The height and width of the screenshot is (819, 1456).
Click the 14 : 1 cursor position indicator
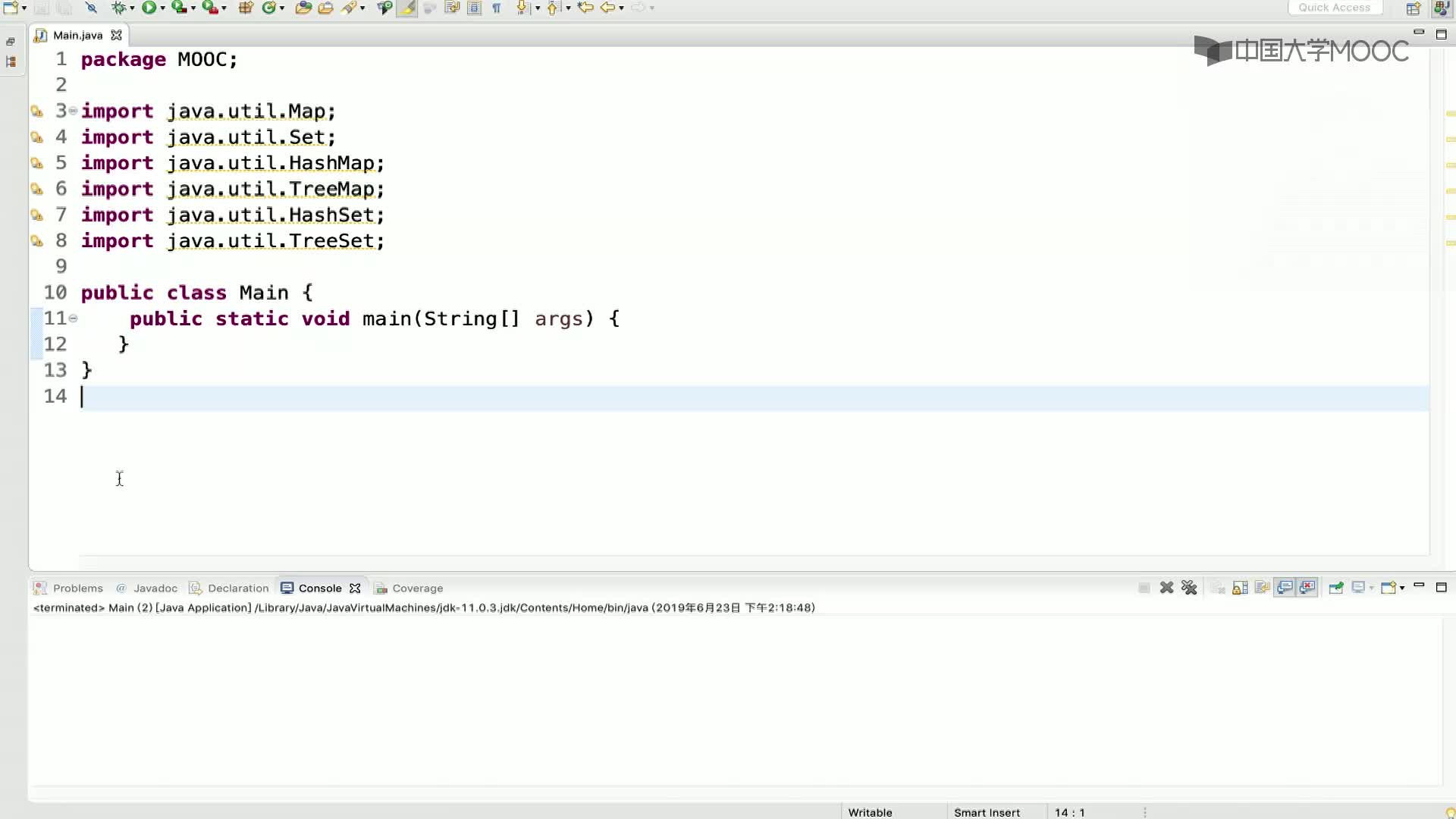coord(1069,812)
